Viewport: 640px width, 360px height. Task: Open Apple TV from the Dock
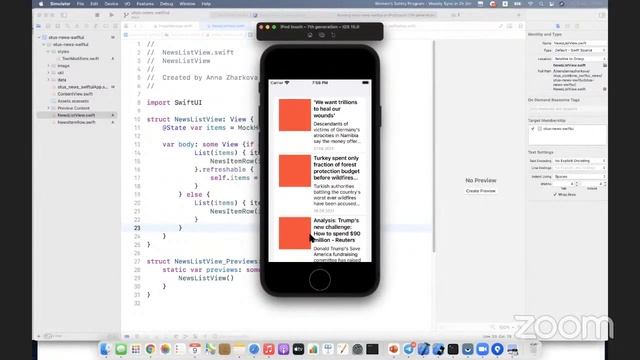point(298,349)
